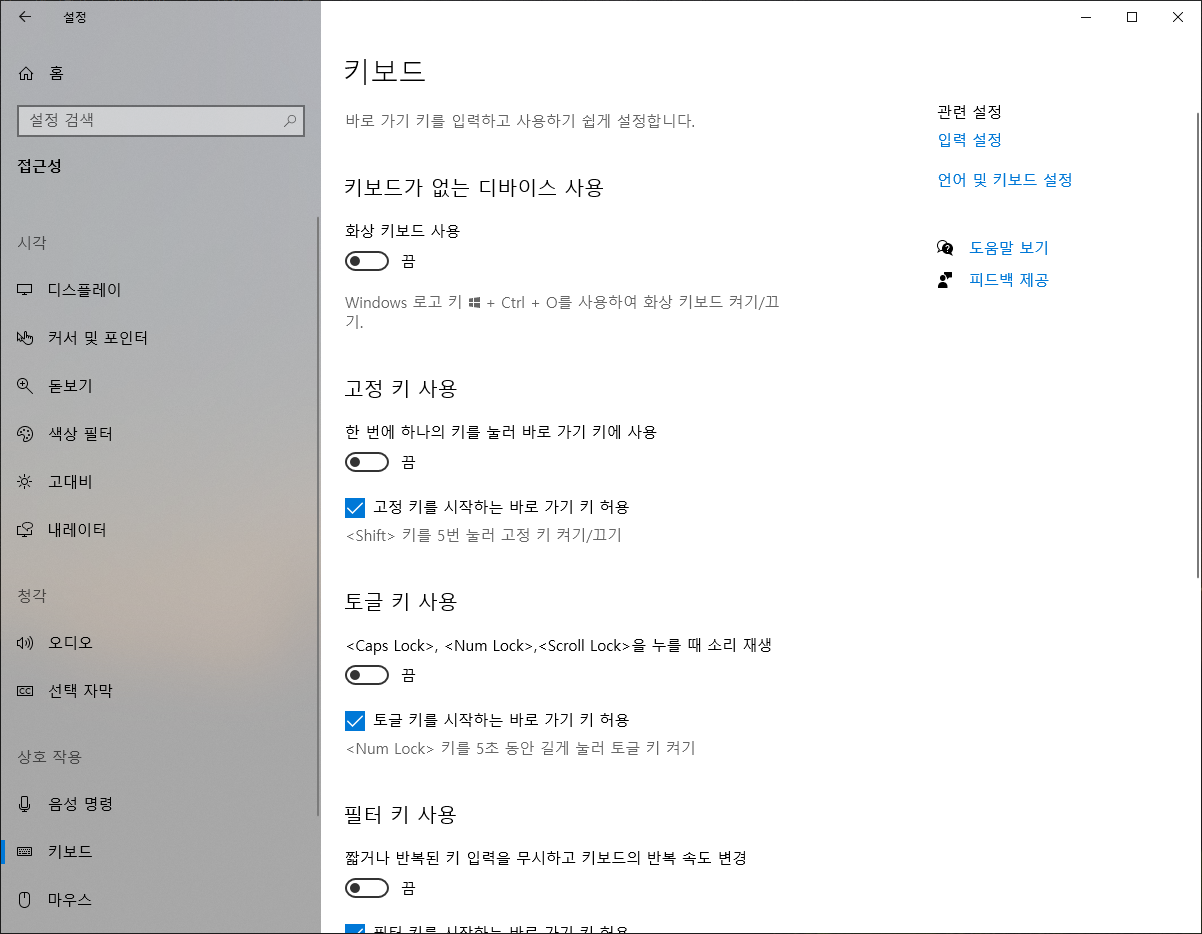
Task: Click the 도움말 보기 help link
Action: point(1008,248)
